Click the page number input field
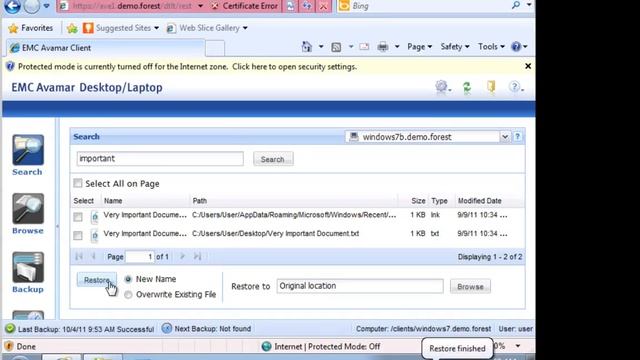This screenshot has height=360, width=640. tap(140, 257)
